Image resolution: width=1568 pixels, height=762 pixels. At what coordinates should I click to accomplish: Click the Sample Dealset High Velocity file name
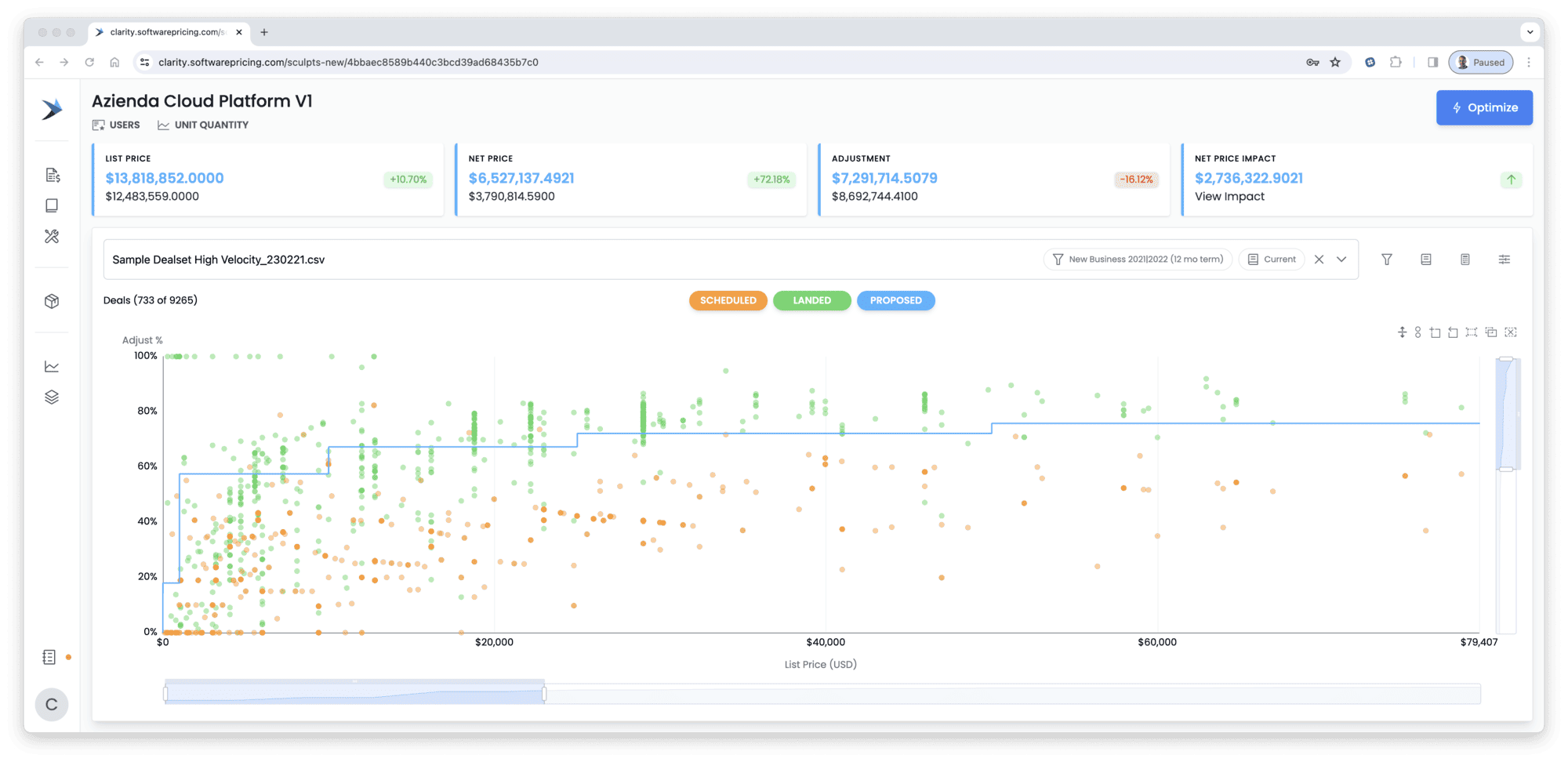coord(218,259)
